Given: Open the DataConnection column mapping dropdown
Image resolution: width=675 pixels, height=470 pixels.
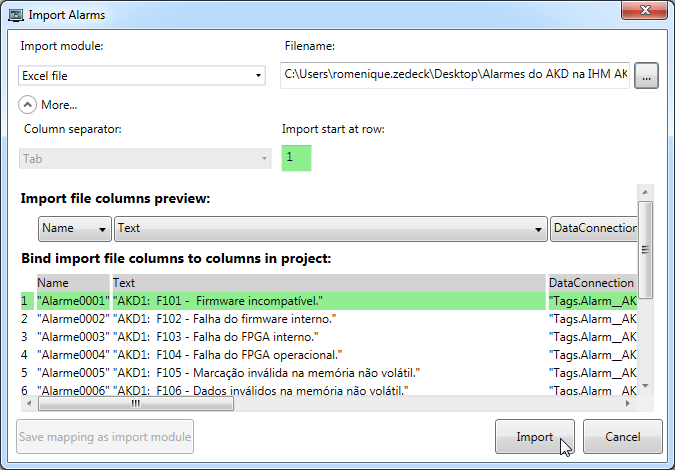Looking at the screenshot, I should [x=594, y=229].
